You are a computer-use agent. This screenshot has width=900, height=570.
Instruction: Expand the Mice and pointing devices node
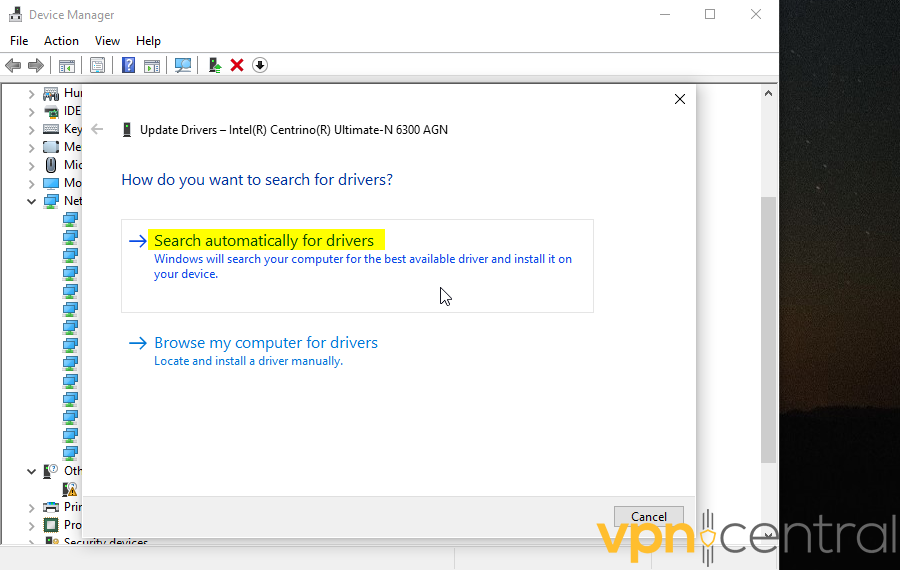click(32, 165)
